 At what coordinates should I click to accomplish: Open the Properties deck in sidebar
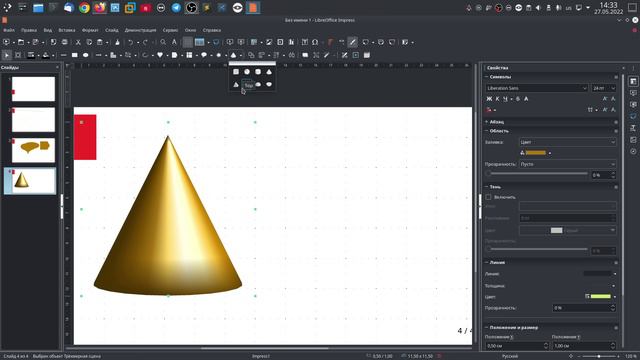pyautogui.click(x=633, y=82)
